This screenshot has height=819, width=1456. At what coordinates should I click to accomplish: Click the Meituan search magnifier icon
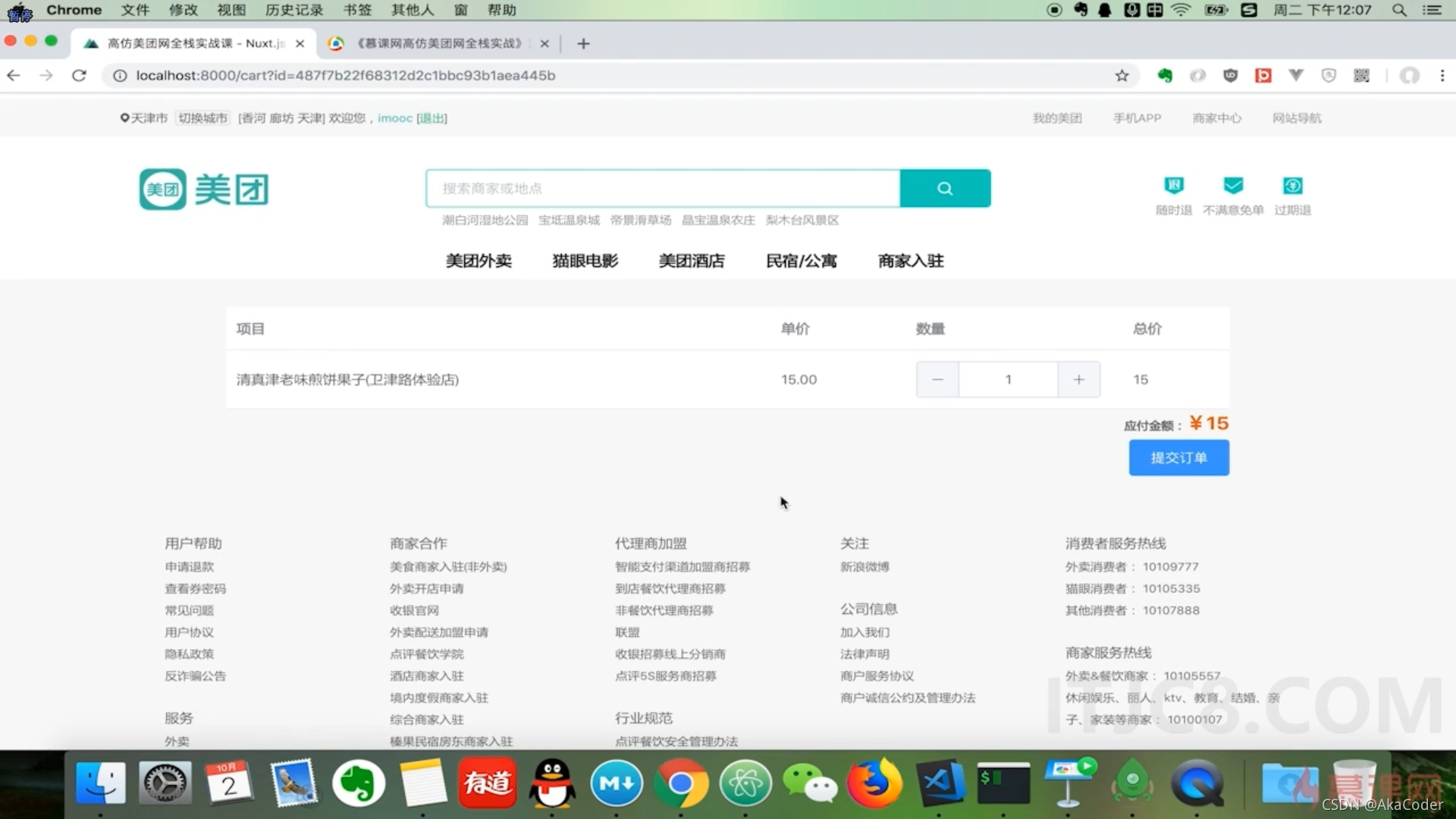[x=944, y=187]
